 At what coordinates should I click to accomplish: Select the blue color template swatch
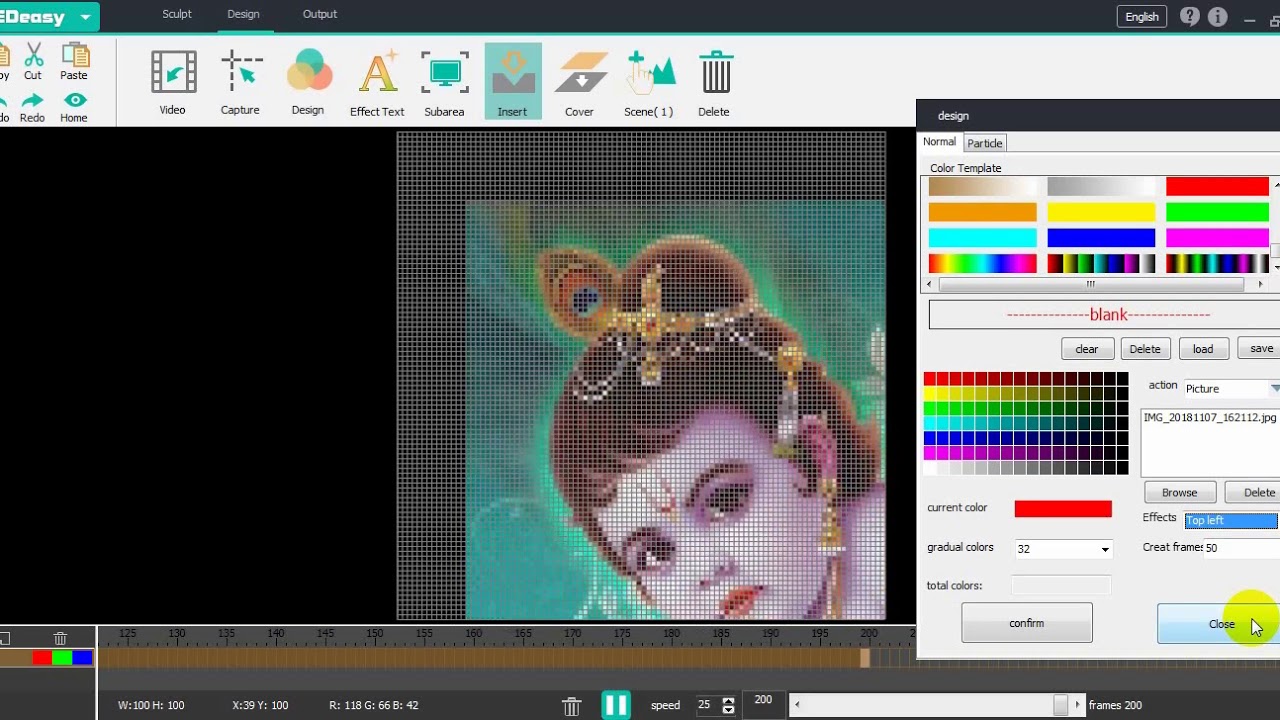click(x=1101, y=238)
